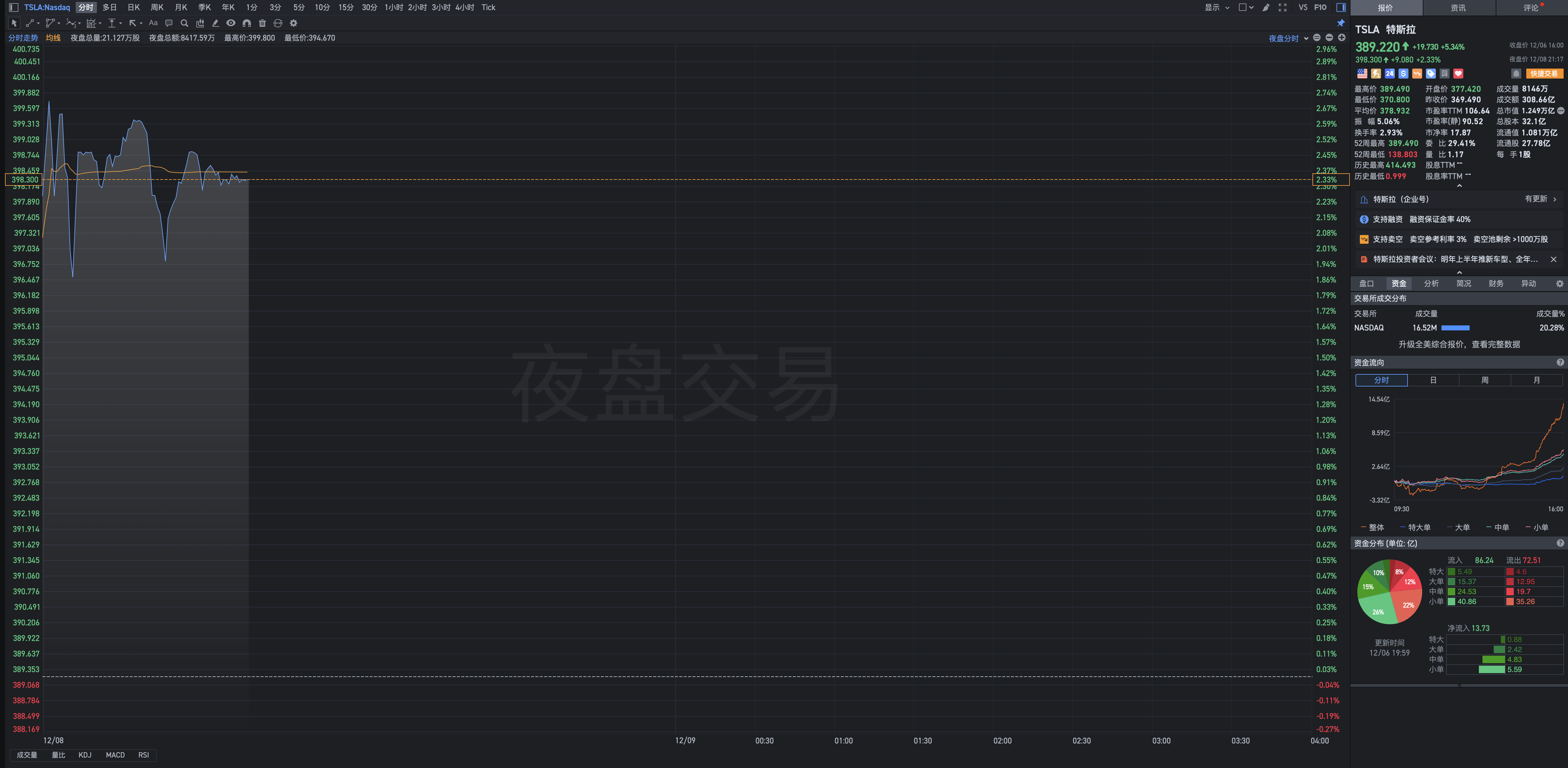1568x768 pixels.
Task: Switch to the 资讯 news tab
Action: [x=1458, y=8]
